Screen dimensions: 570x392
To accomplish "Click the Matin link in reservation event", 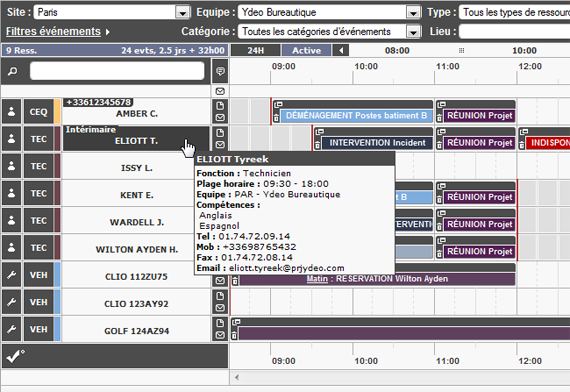I will pos(317,279).
